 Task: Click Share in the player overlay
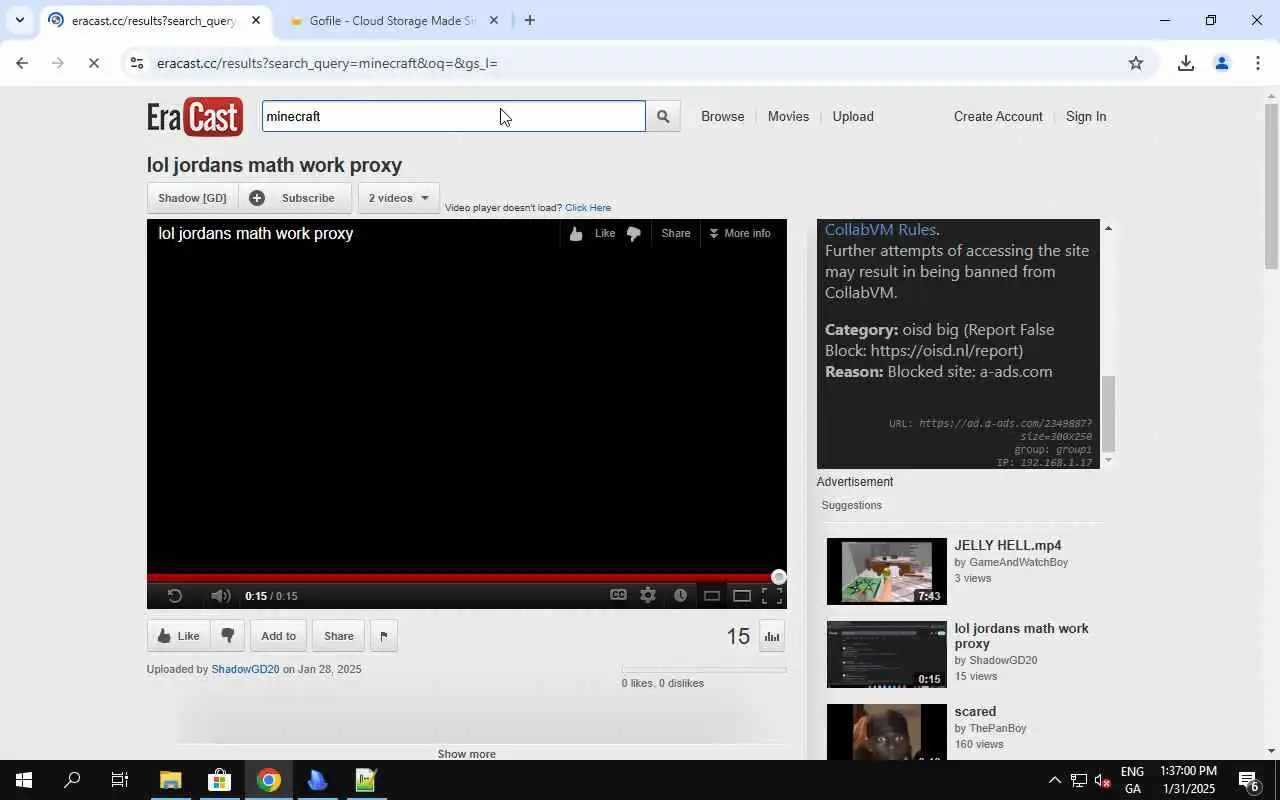pyautogui.click(x=676, y=233)
